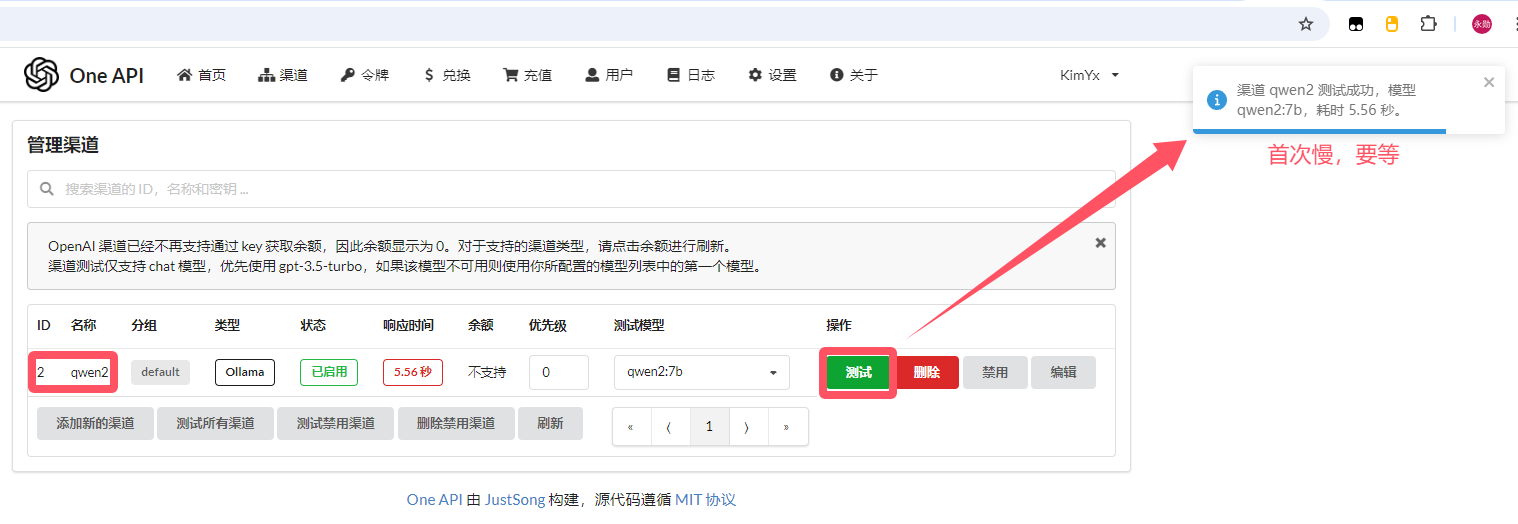Go to the 令牌 menu item

coord(364,75)
